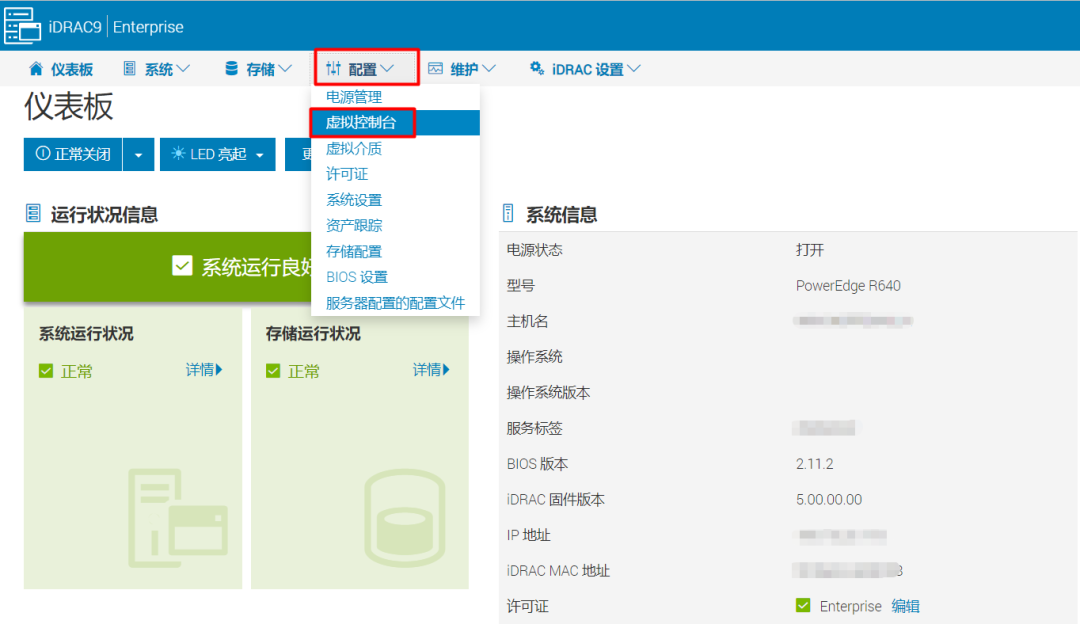Open 详情 link in 存储运行状况 card

pyautogui.click(x=431, y=370)
